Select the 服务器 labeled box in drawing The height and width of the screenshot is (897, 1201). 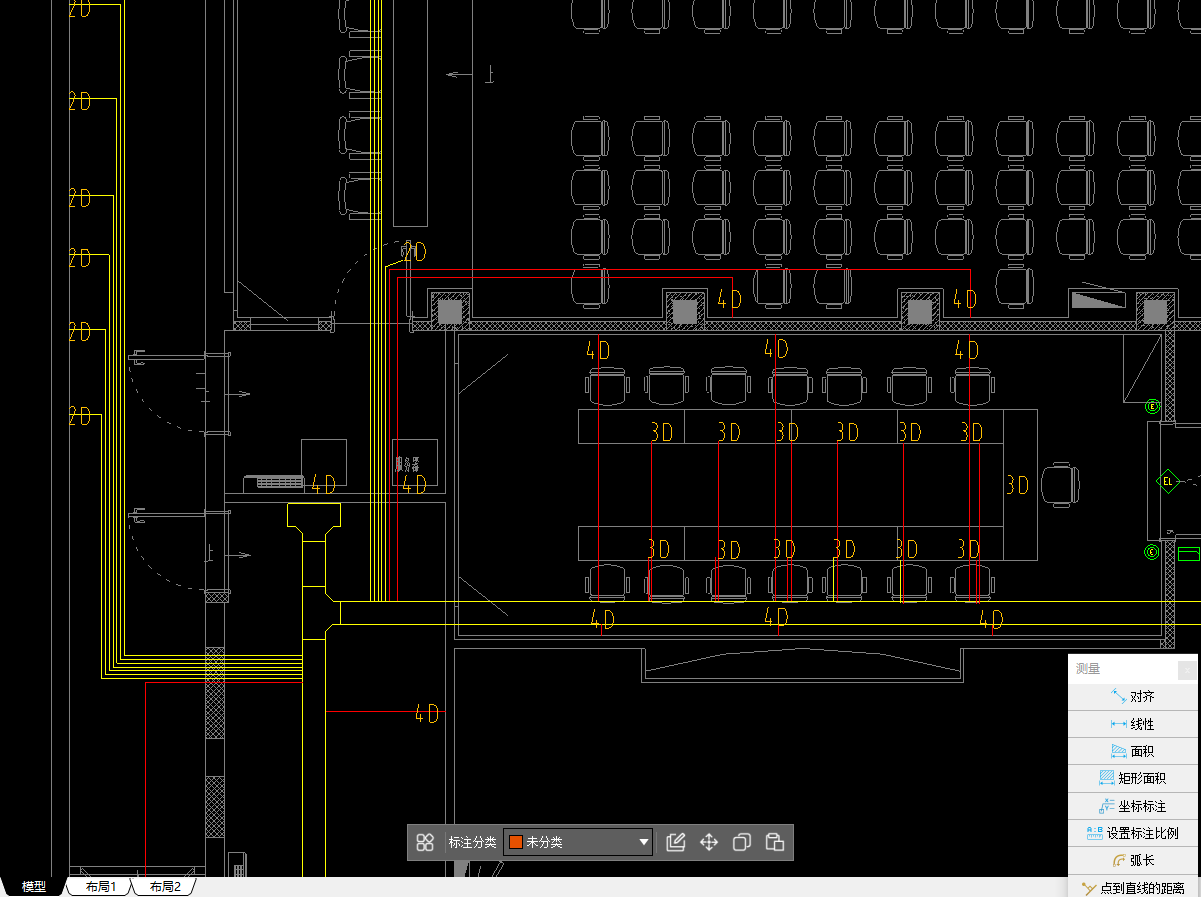[415, 463]
